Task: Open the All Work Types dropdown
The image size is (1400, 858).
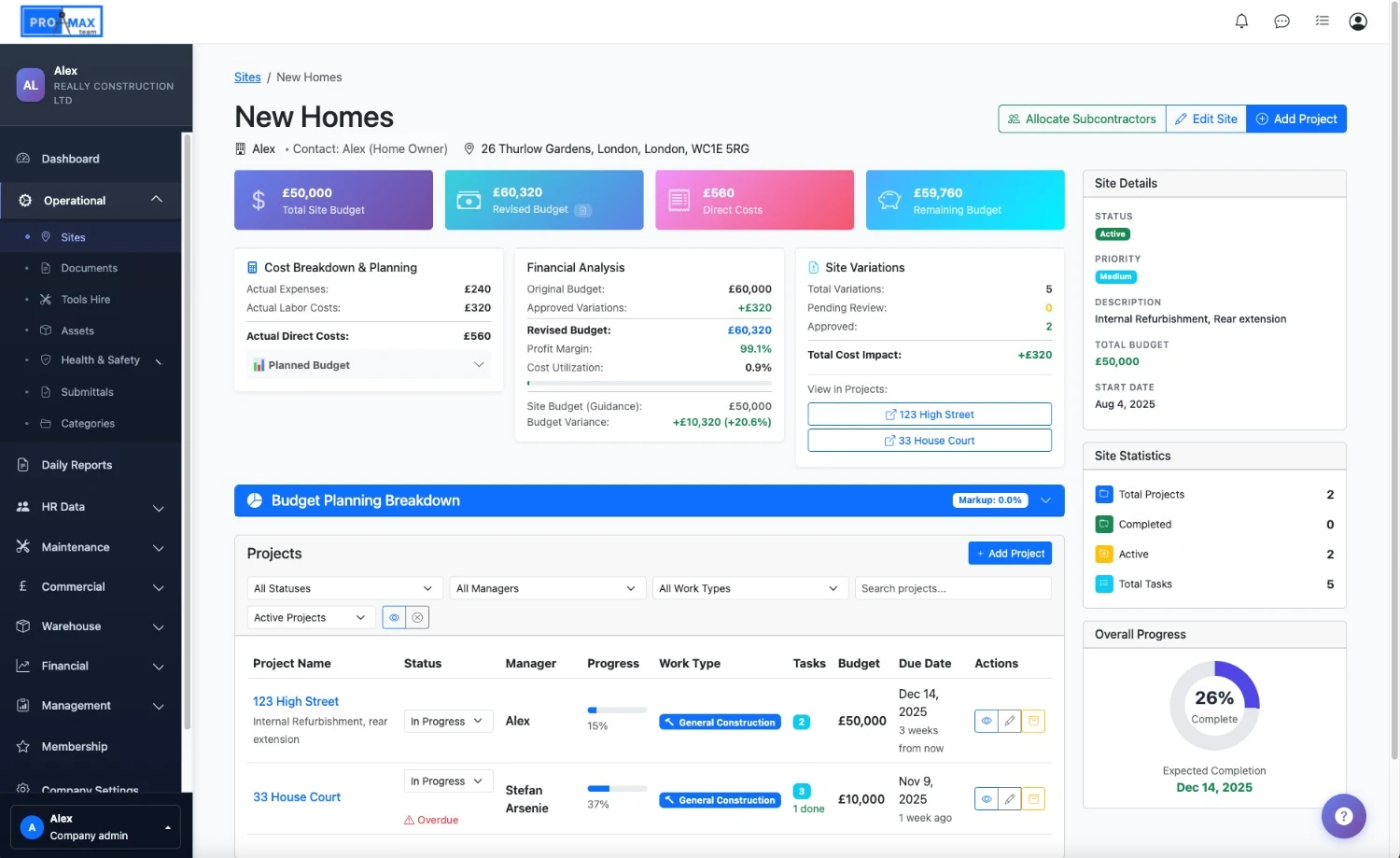Action: (749, 588)
